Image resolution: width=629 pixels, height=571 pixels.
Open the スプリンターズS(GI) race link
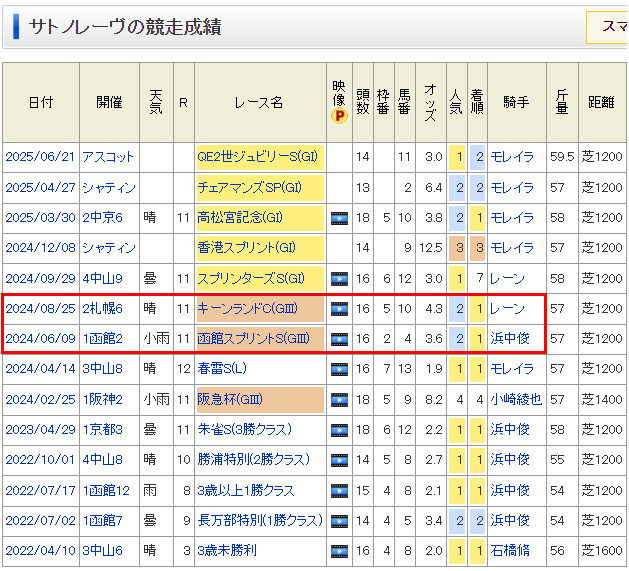coord(251,278)
